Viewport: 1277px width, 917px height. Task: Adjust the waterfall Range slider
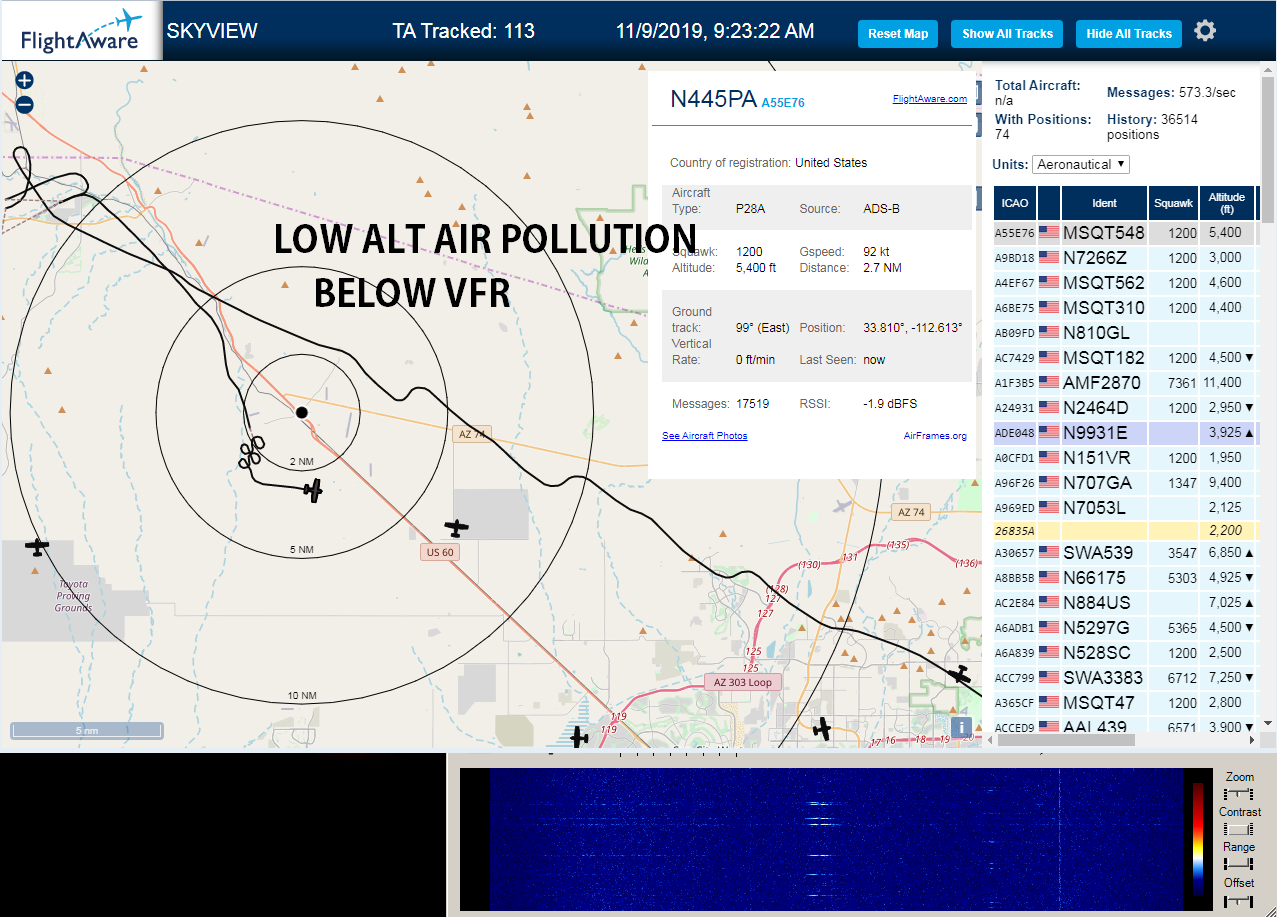click(1238, 863)
